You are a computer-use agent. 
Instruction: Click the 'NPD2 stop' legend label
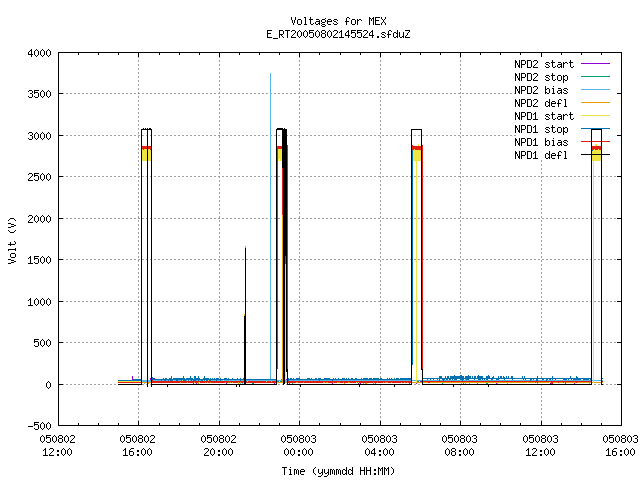tap(541, 77)
